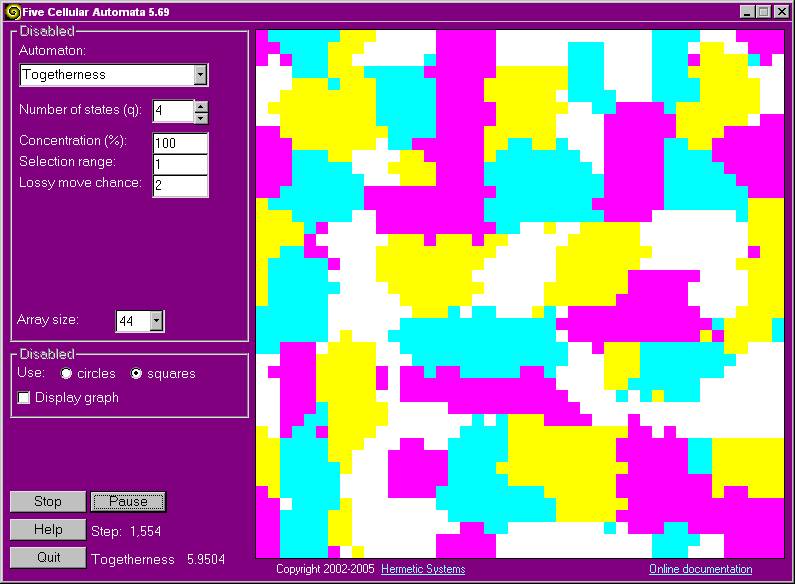Select the circles radio button
The image size is (795, 584).
point(67,374)
